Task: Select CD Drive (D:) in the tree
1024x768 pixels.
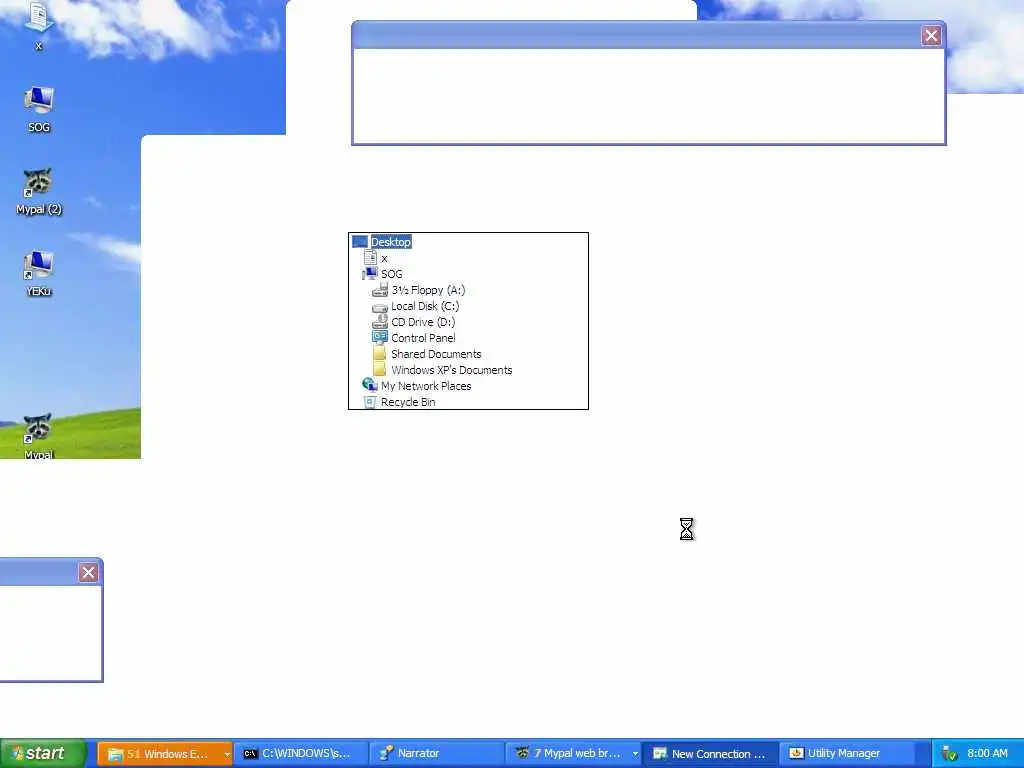Action: (x=423, y=322)
